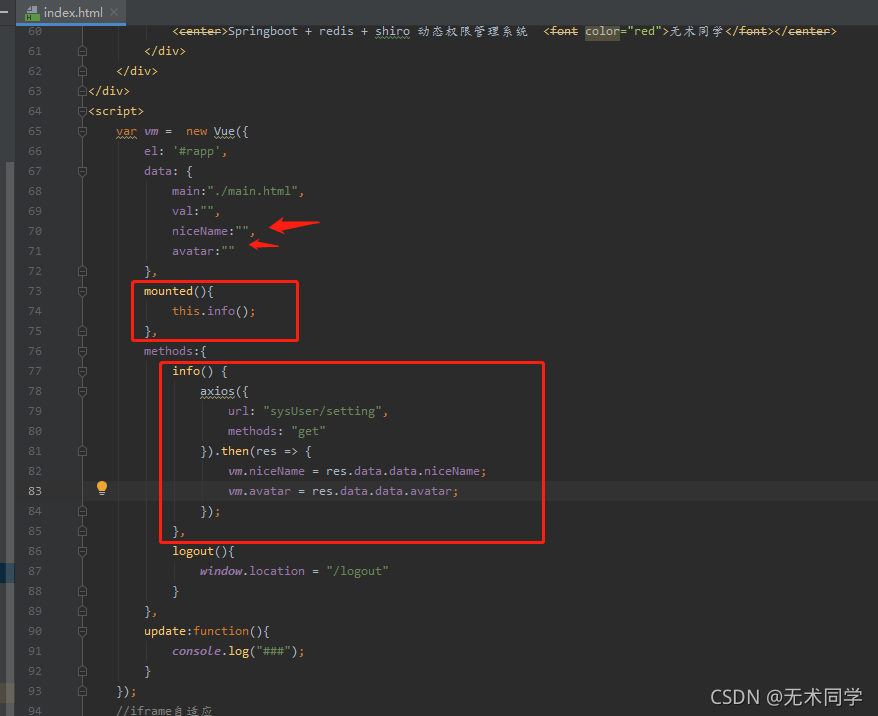This screenshot has height=716, width=878.
Task: Click line number 83 in gutter
Action: point(35,491)
